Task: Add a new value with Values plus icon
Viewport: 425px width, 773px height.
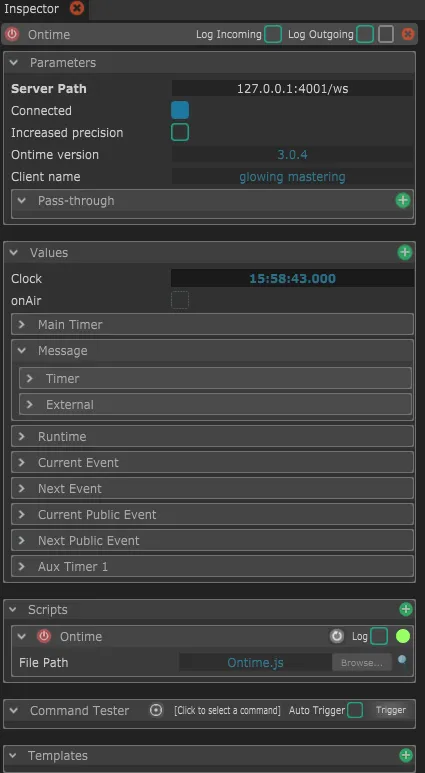Action: 405,252
